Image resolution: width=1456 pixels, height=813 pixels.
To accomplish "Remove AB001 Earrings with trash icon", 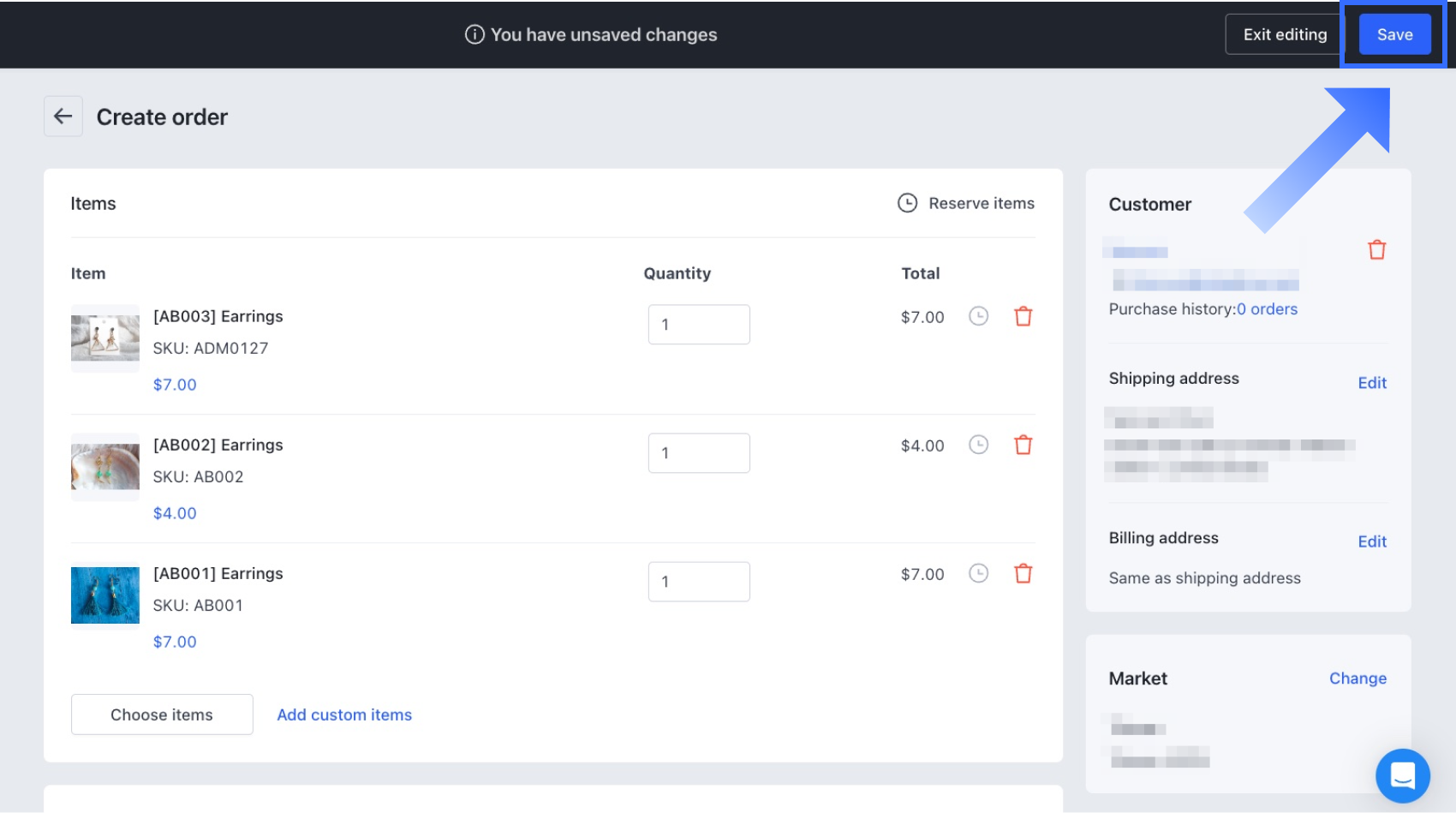I will coord(1023,574).
